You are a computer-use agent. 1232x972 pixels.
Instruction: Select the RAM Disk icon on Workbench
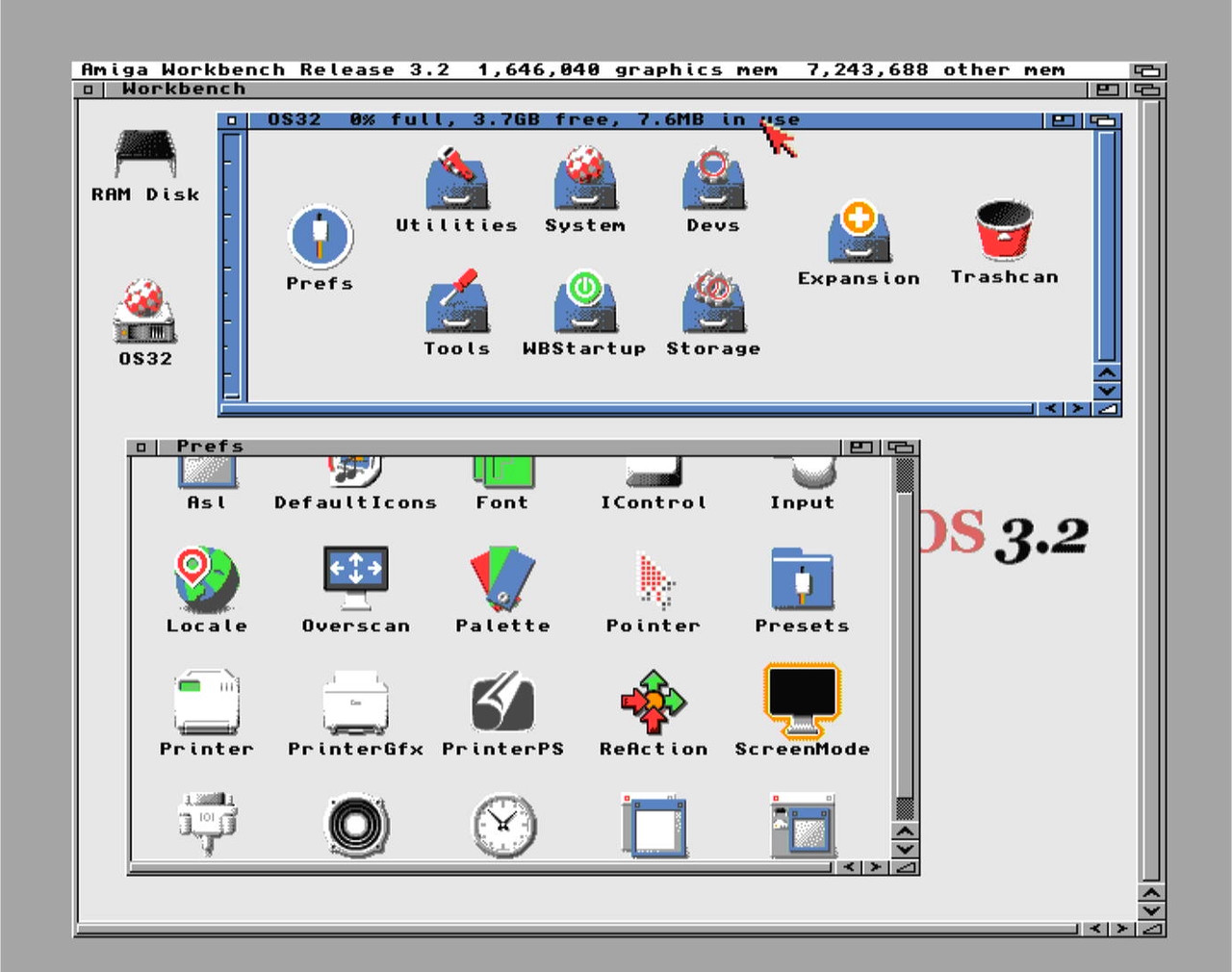pyautogui.click(x=145, y=154)
